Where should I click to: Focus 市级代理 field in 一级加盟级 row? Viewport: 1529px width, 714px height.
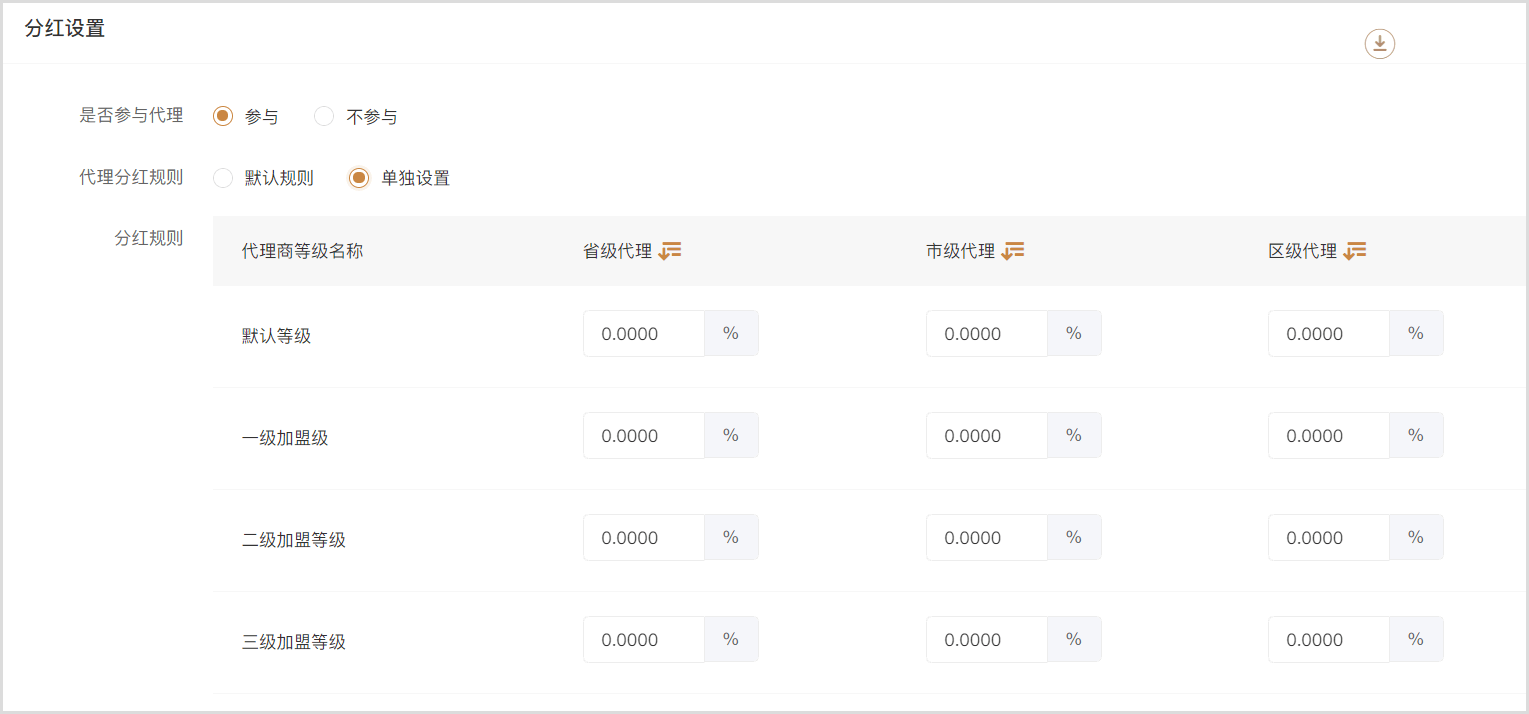(x=987, y=436)
